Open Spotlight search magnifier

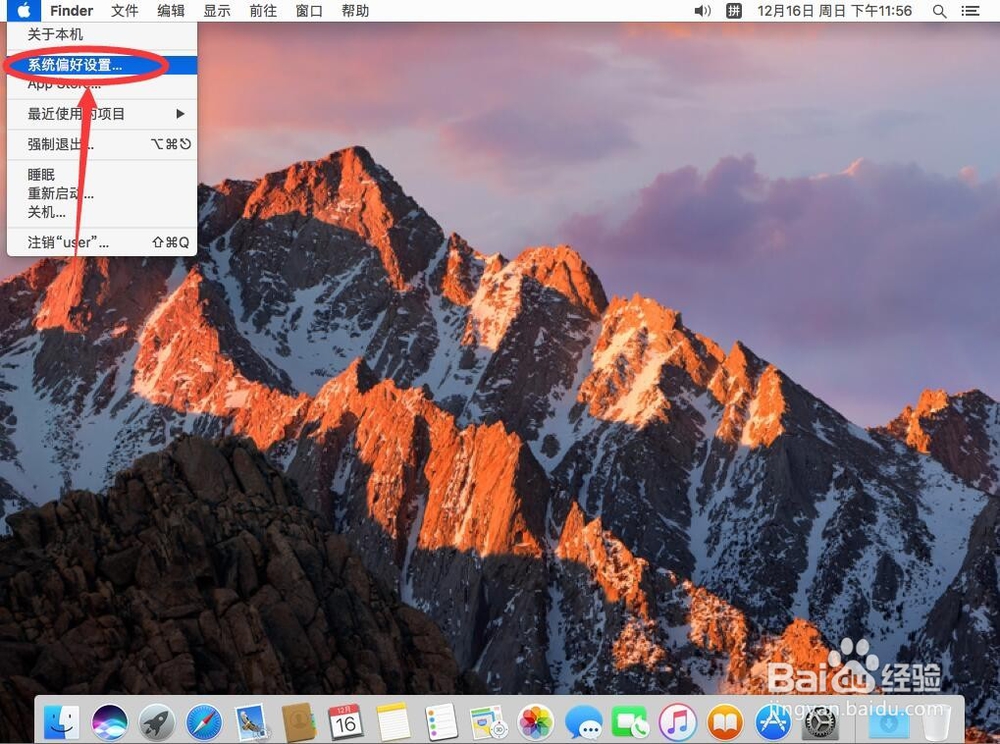939,11
